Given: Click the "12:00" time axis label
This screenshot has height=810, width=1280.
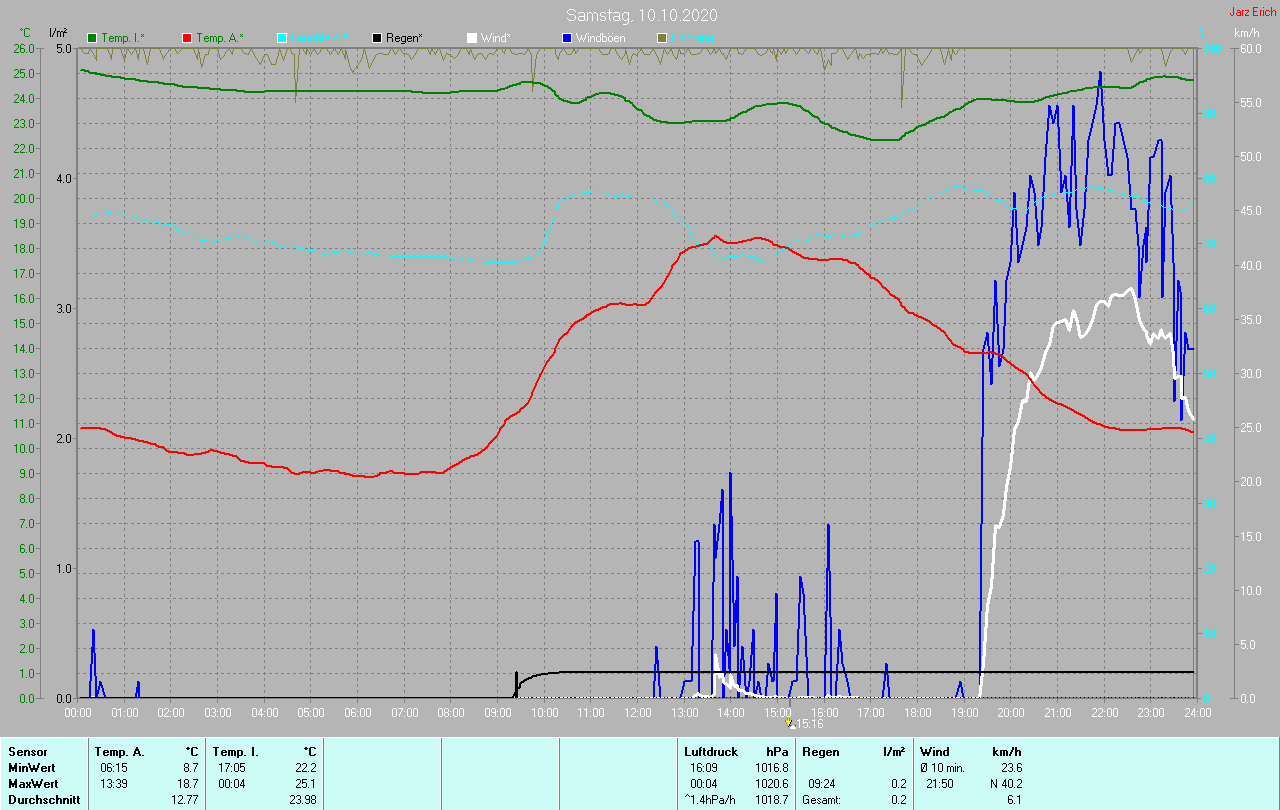Looking at the screenshot, I should (x=637, y=713).
